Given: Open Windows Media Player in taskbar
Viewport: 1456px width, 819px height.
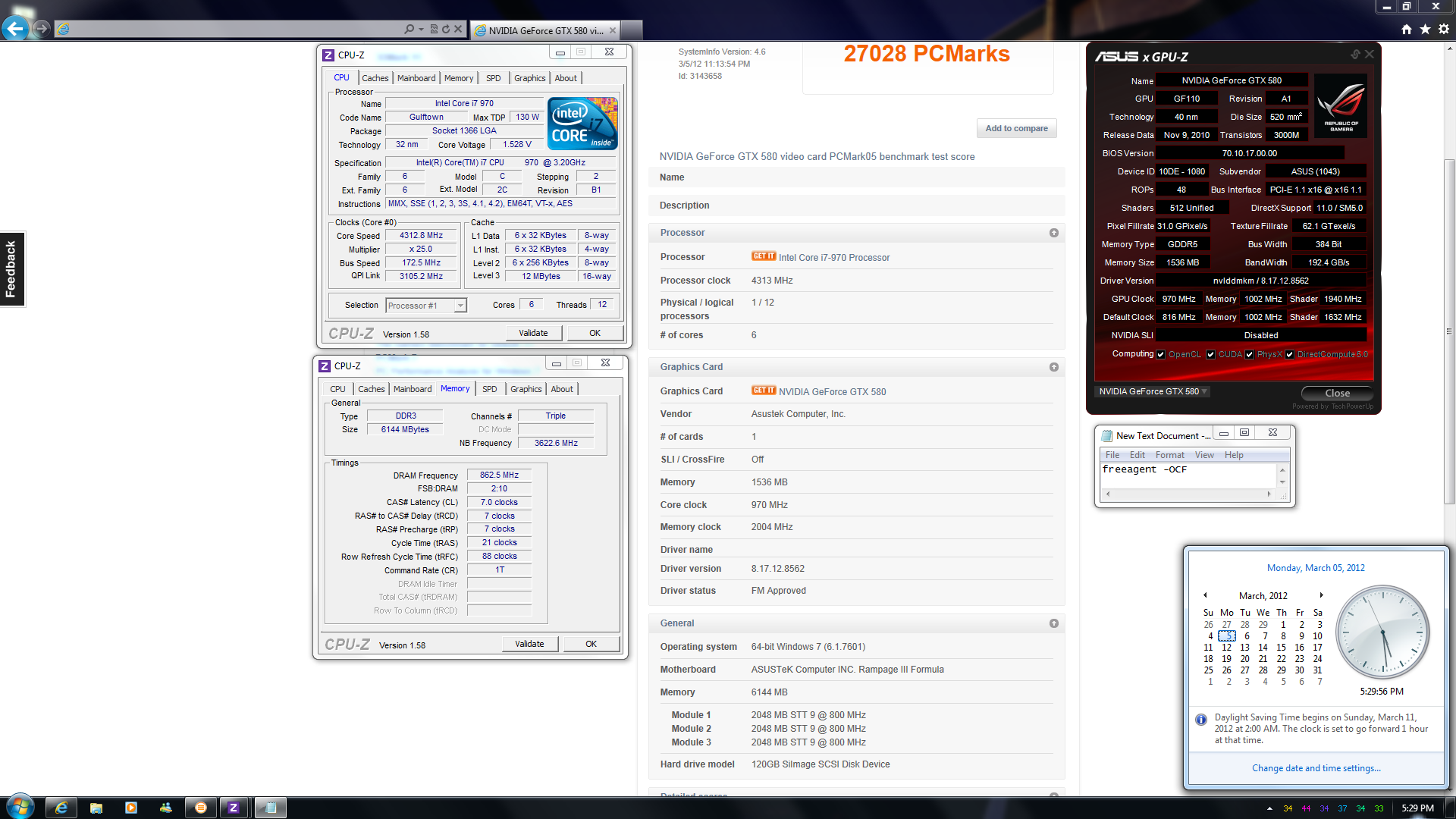Looking at the screenshot, I should pos(131,808).
